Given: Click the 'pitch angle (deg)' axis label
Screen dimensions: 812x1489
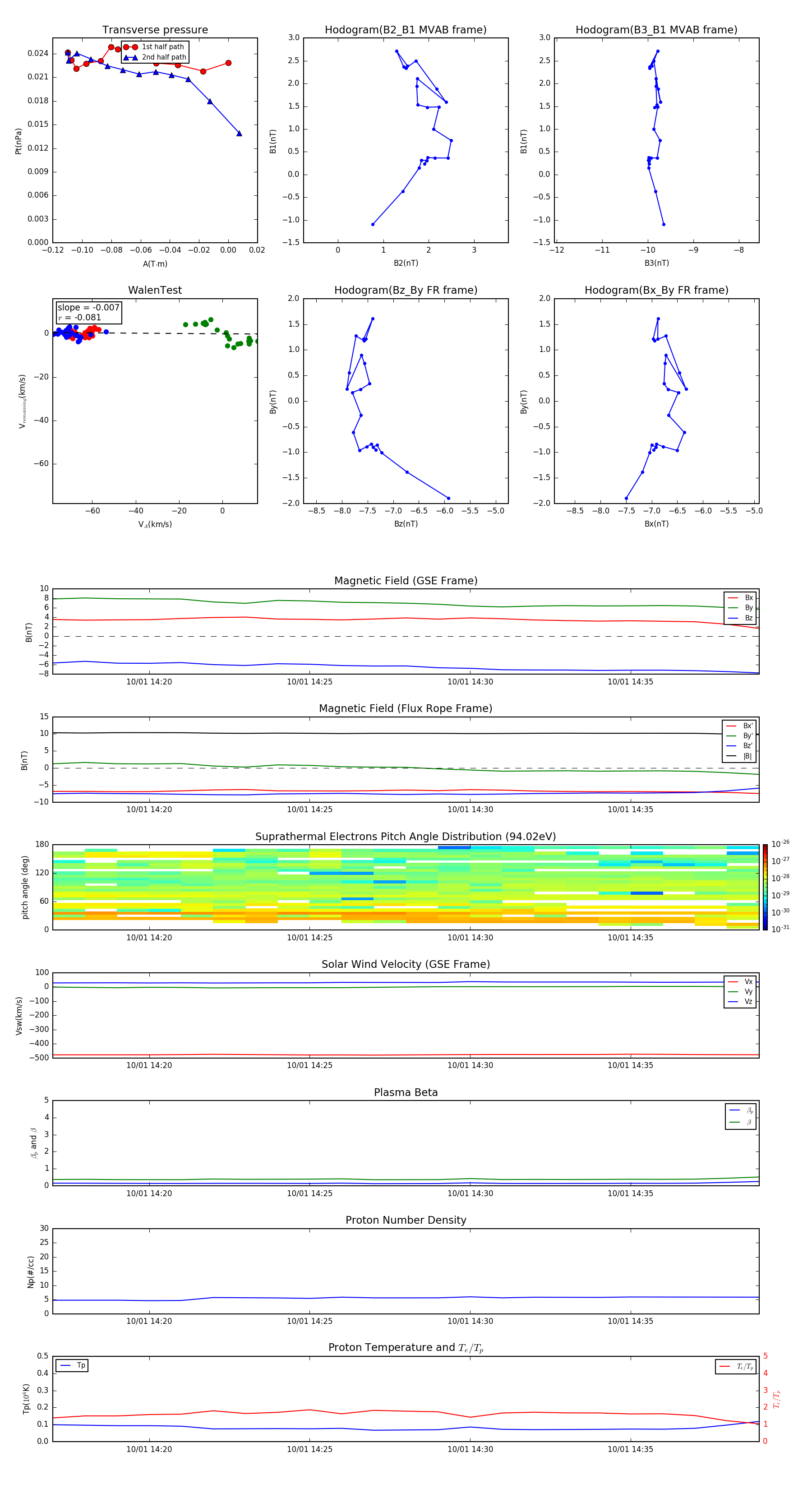Looking at the screenshot, I should point(25,887).
